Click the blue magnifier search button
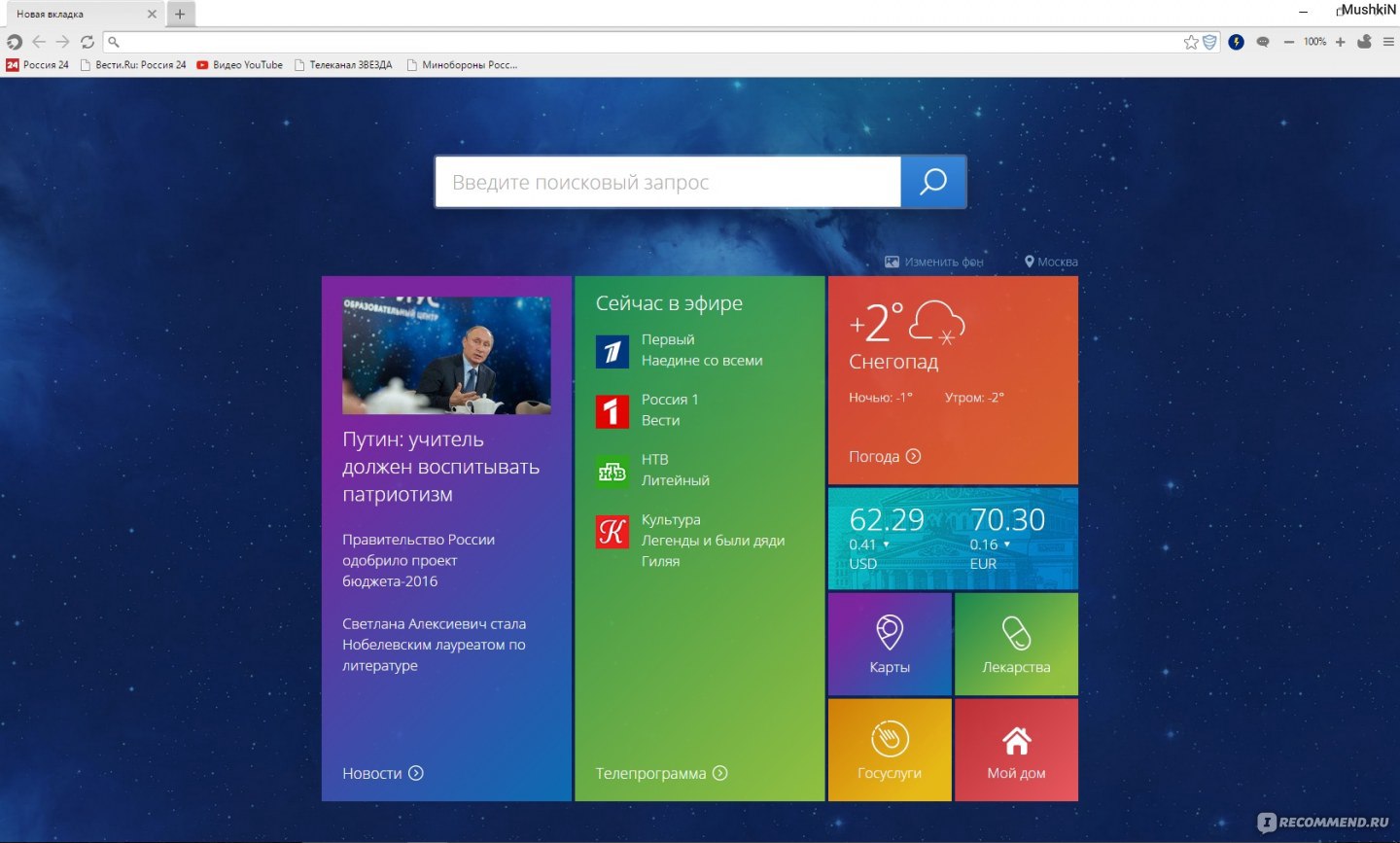This screenshot has width=1400, height=843. pyautogui.click(x=933, y=182)
